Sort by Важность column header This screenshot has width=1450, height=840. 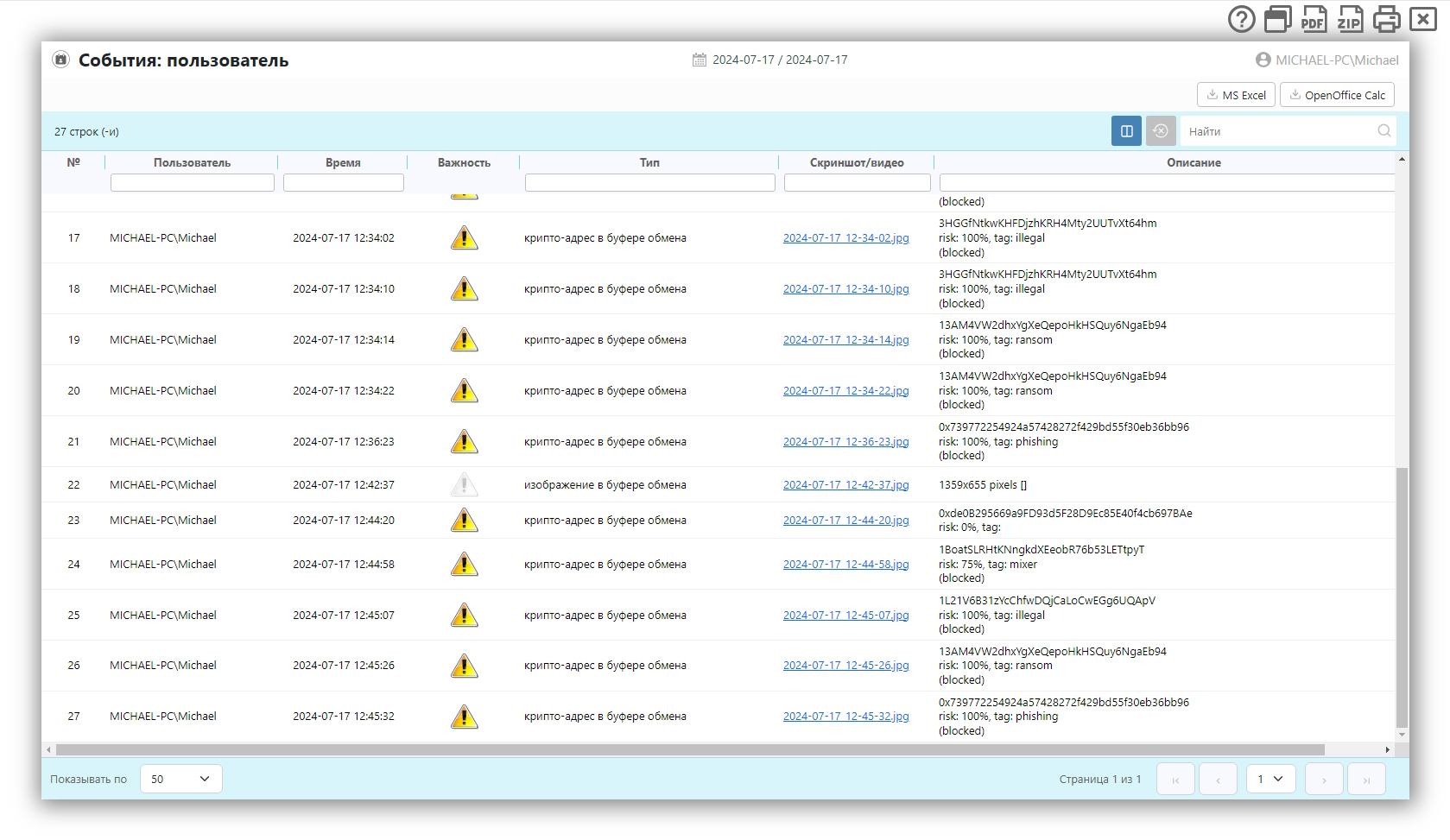[464, 162]
